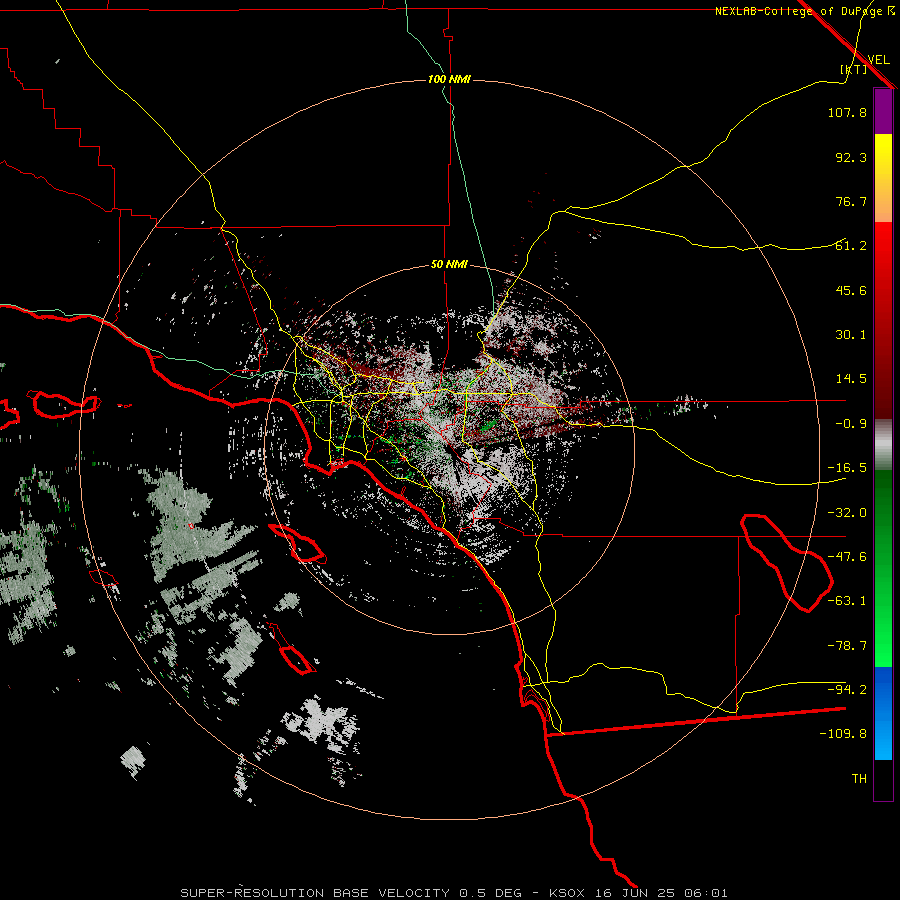
Task: Click the -78.7 legend value
Action: (x=847, y=646)
